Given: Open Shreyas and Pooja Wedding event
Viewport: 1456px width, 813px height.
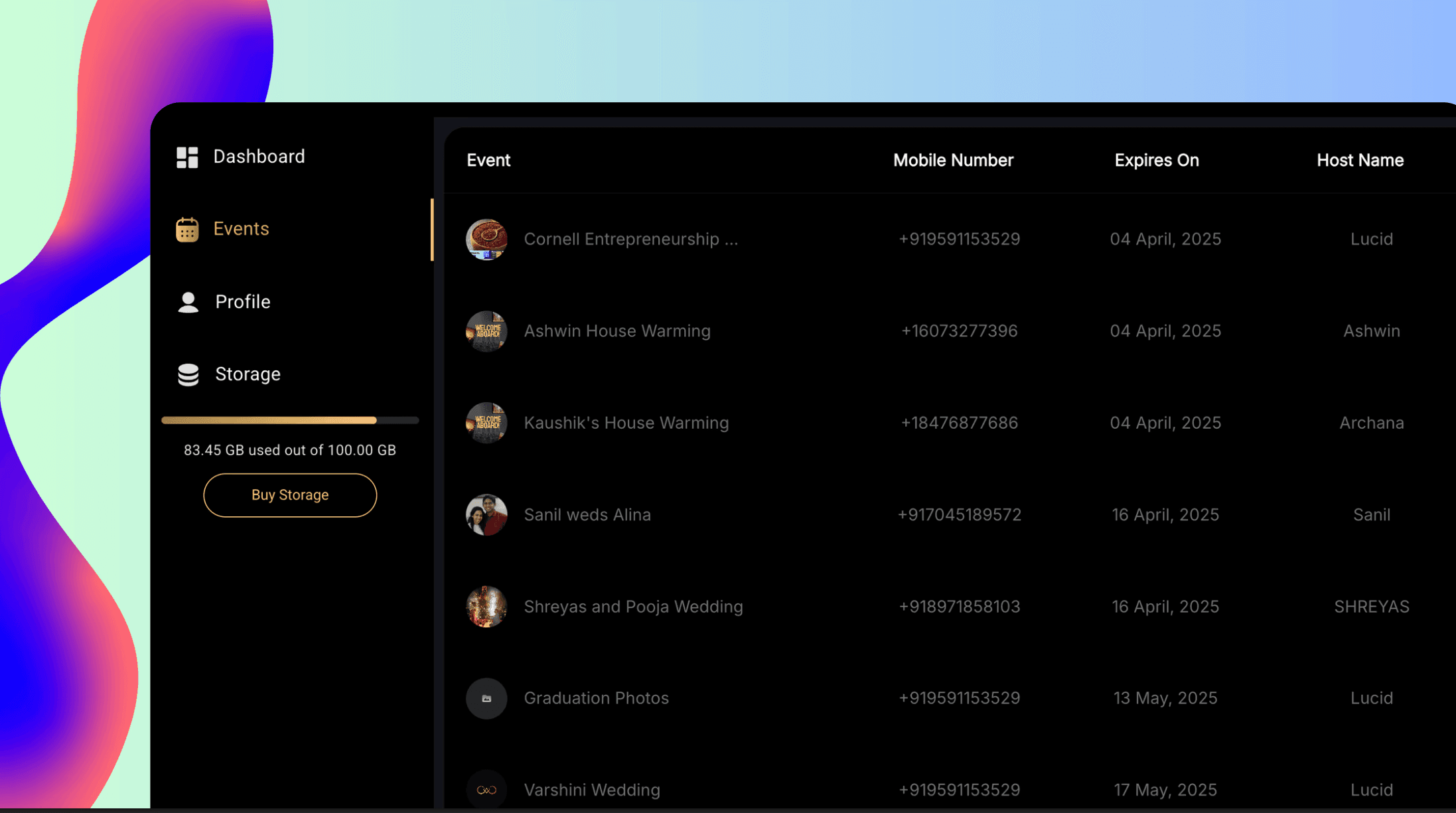Looking at the screenshot, I should (x=633, y=607).
